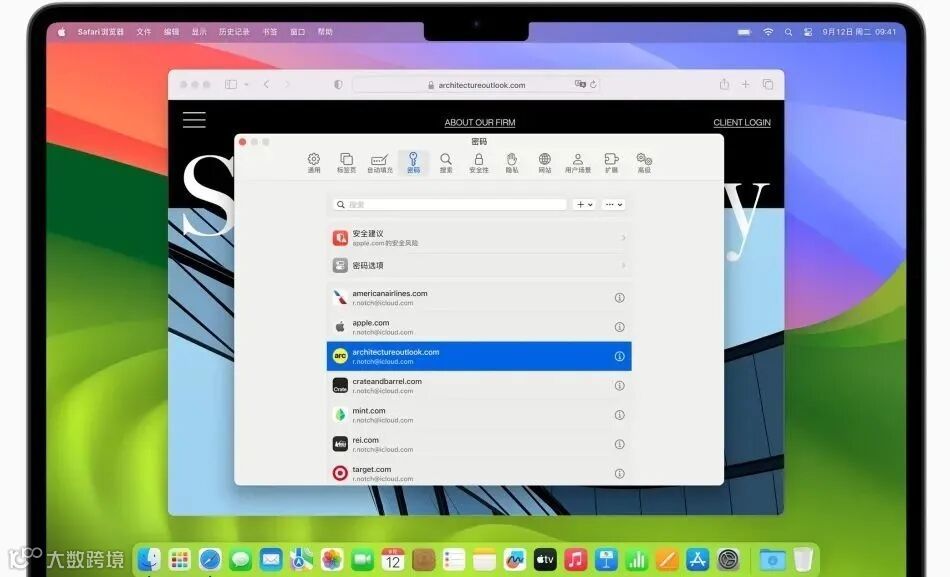
Task: Open the 书签 bookmarks menu
Action: (270, 32)
